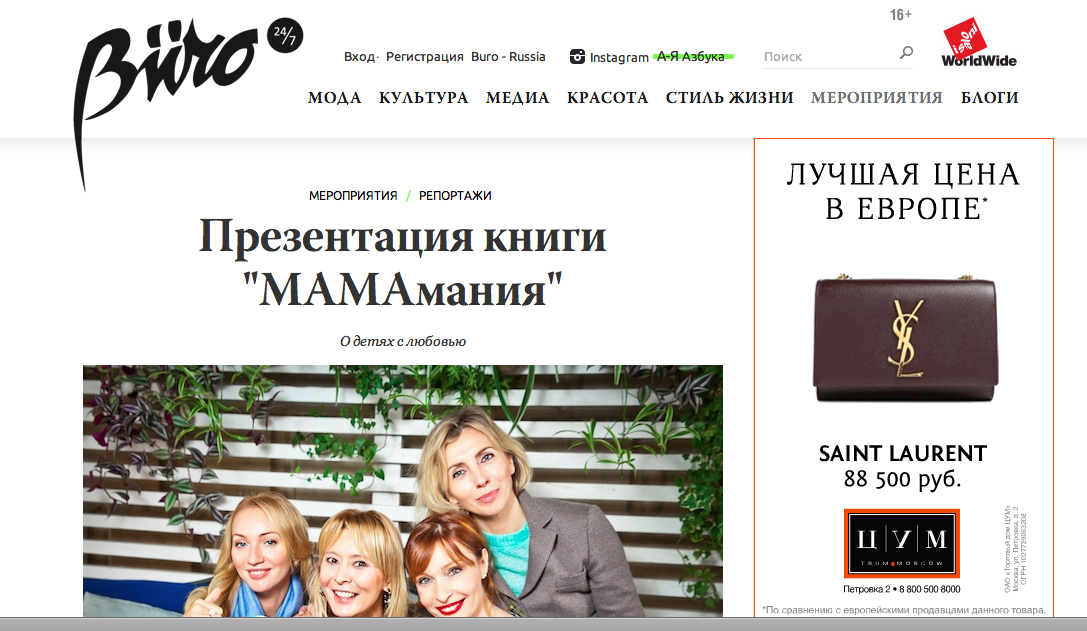Click the Вход login link
The height and width of the screenshot is (631, 1087).
[x=359, y=57]
